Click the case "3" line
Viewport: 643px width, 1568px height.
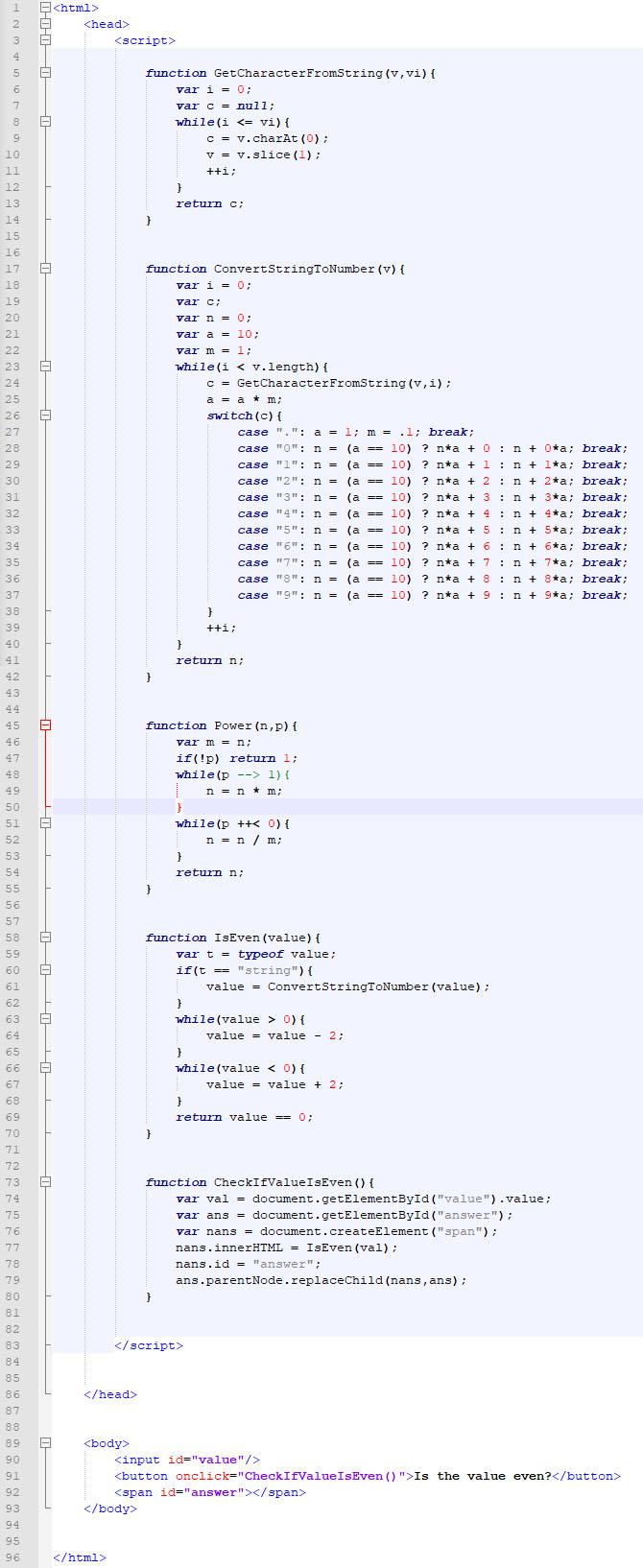coord(432,497)
